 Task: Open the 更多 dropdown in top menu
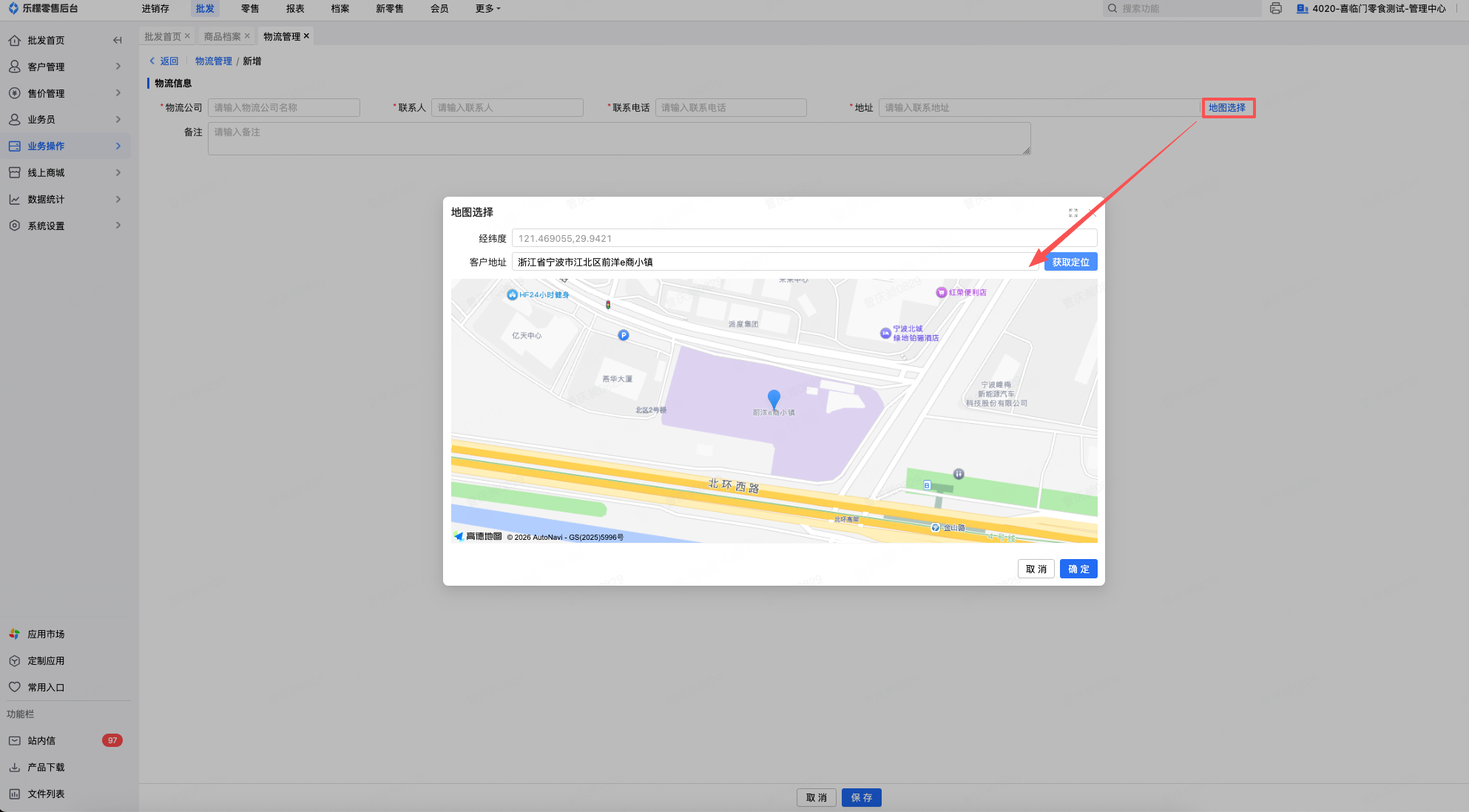pos(487,9)
